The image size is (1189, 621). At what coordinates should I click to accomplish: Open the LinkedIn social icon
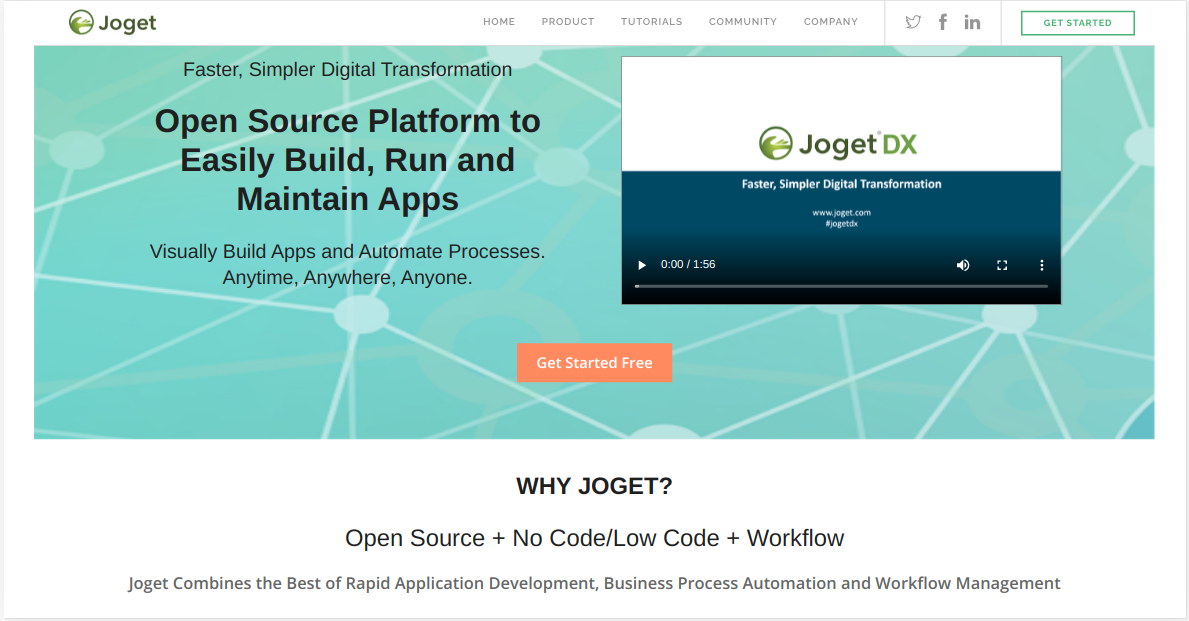[972, 23]
